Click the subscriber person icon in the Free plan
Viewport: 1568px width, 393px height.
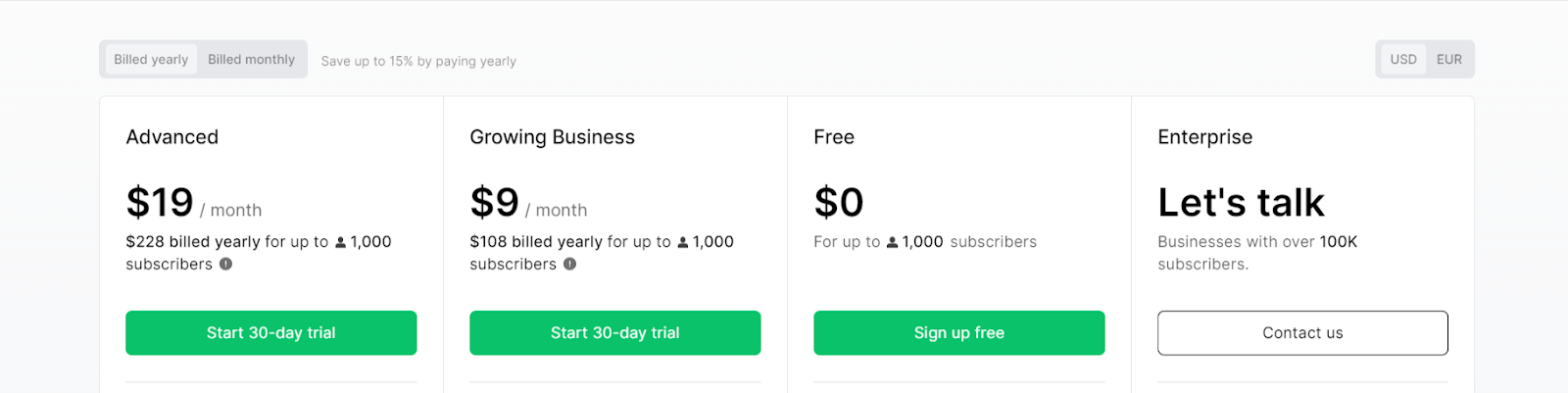pyautogui.click(x=892, y=242)
